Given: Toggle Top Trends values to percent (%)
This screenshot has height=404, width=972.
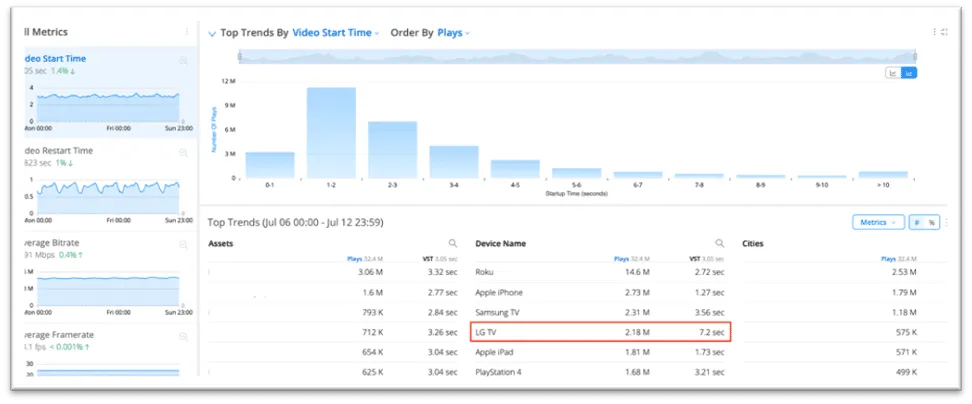Looking at the screenshot, I should pos(932,222).
